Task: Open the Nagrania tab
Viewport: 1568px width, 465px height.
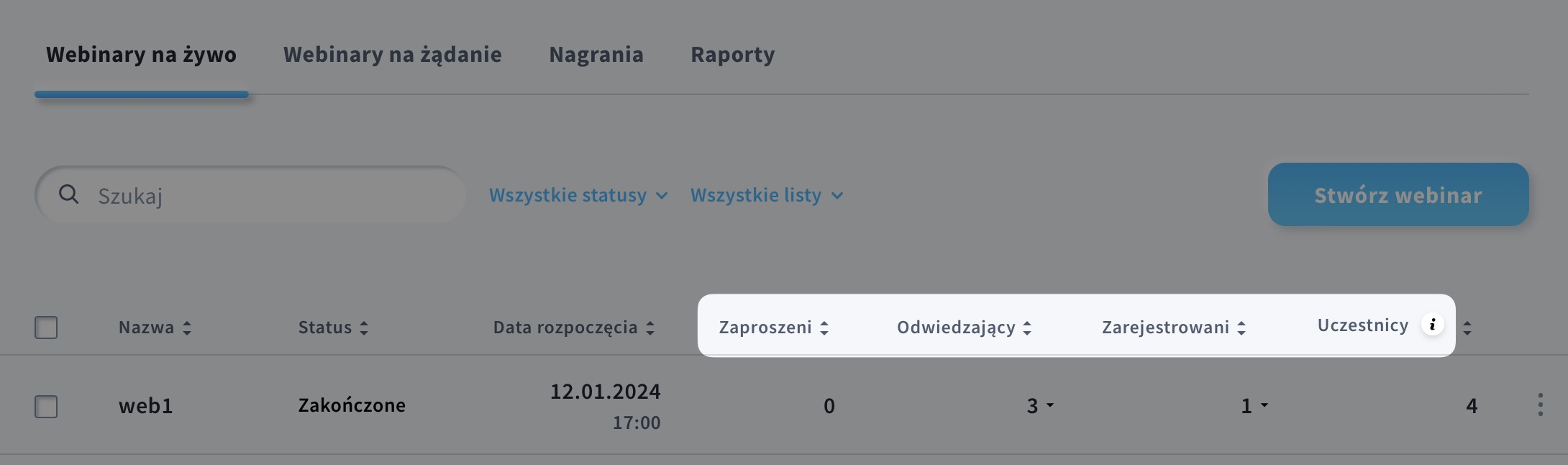Action: coord(596,55)
